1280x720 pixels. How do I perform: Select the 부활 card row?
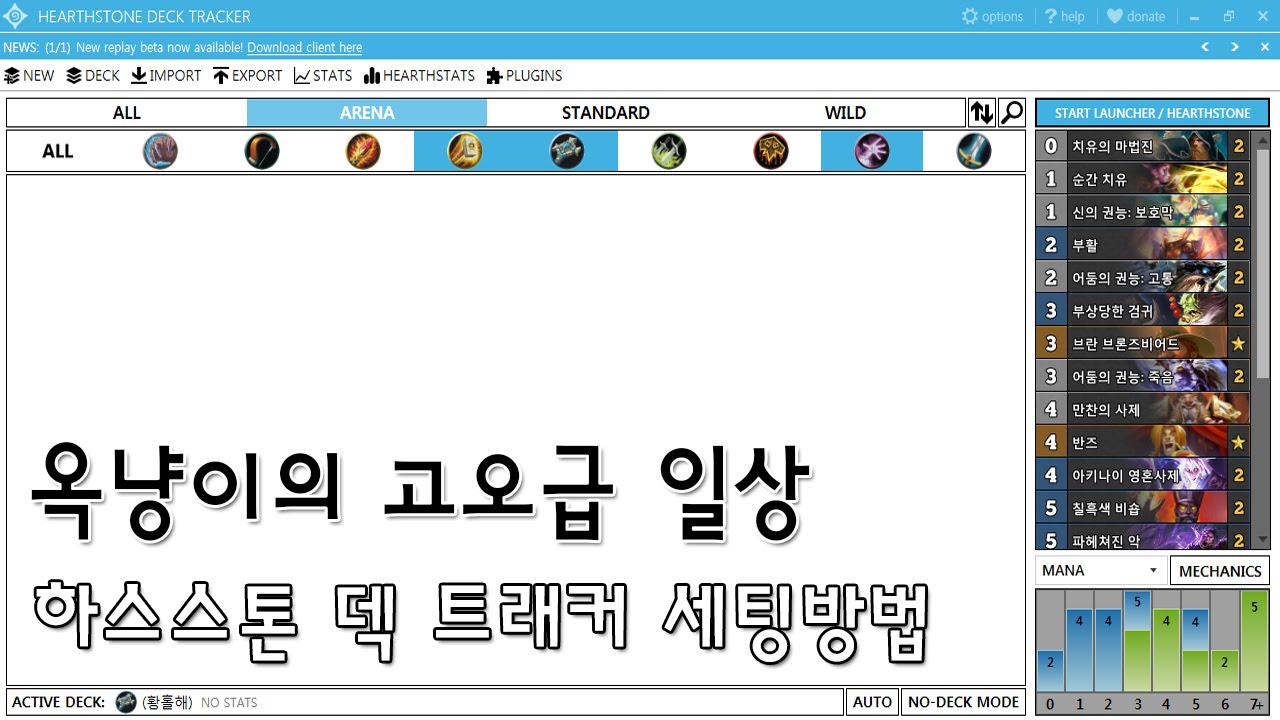[1143, 245]
